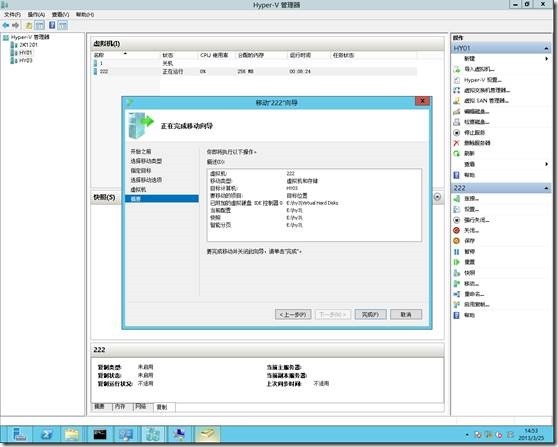Open the 查看(V) menu in the menu bar
This screenshot has width=558, height=447.
click(x=60, y=15)
